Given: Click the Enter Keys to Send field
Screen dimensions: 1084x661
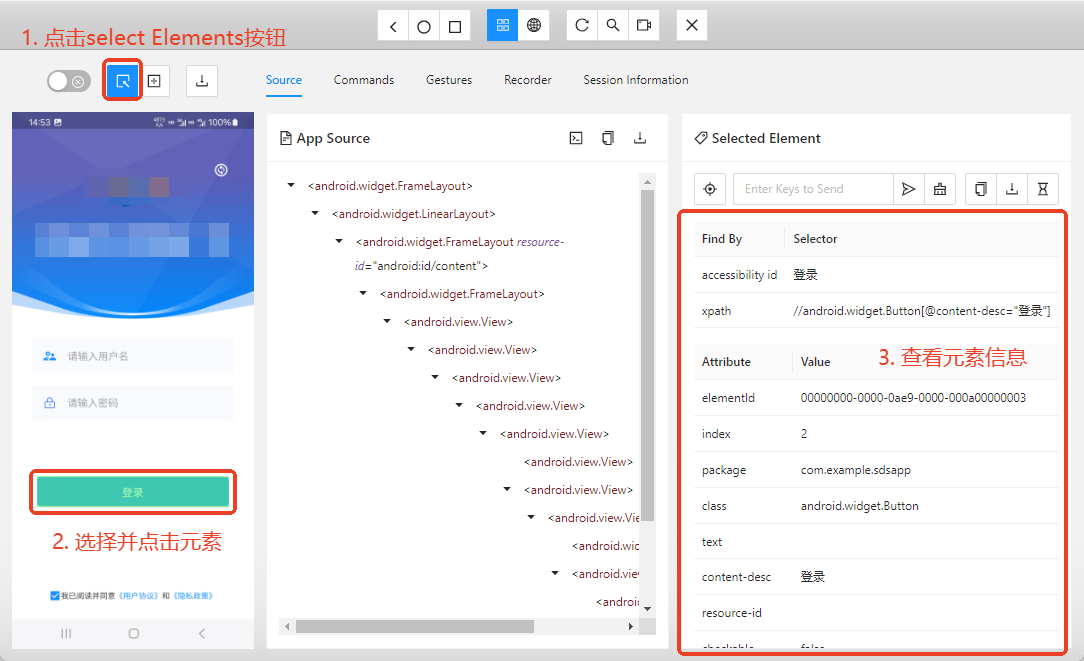Looking at the screenshot, I should 813,189.
